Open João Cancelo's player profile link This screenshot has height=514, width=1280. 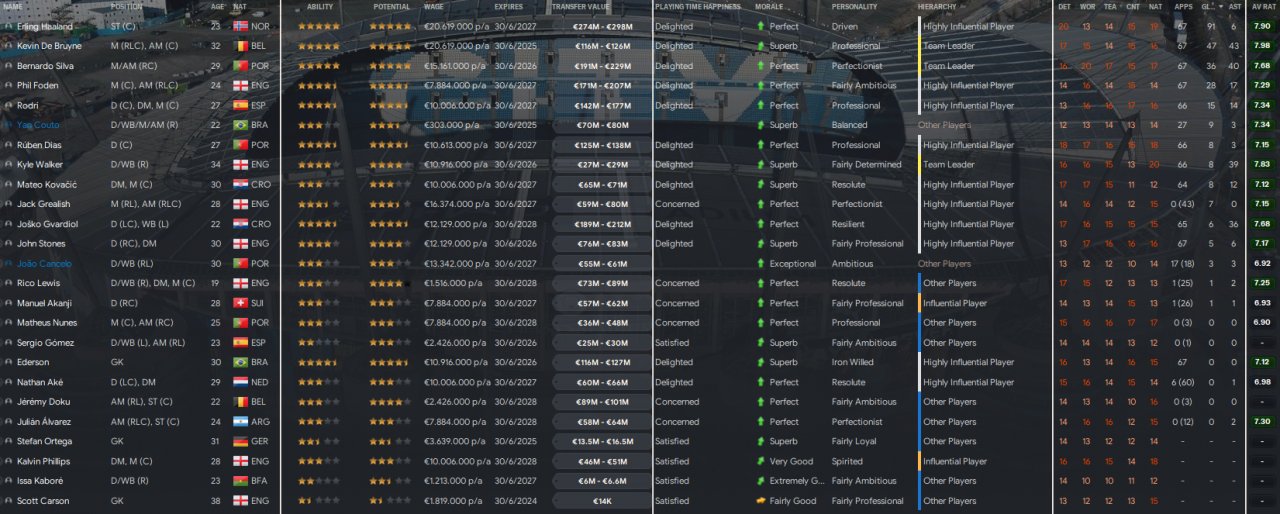pyautogui.click(x=44, y=264)
